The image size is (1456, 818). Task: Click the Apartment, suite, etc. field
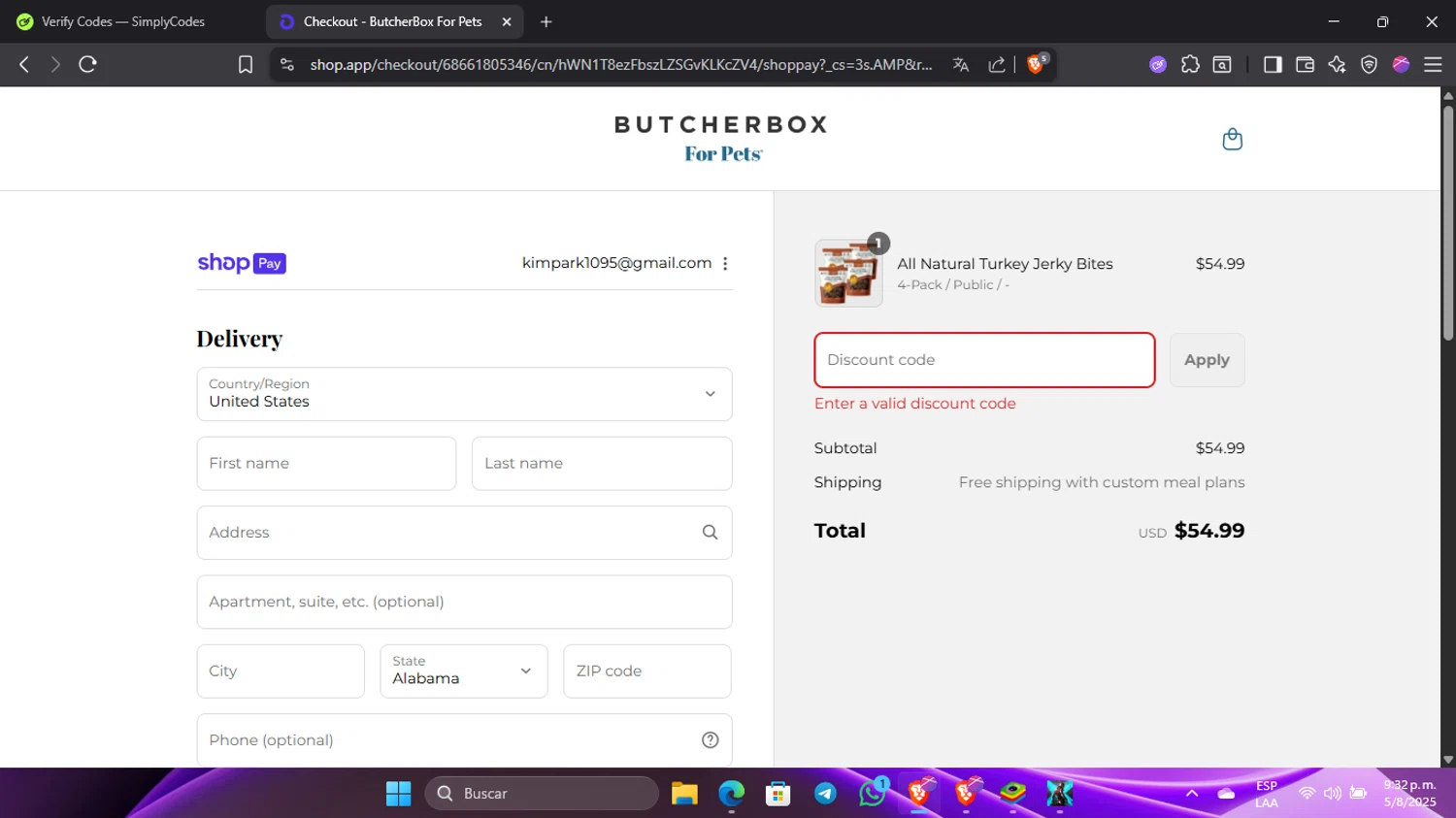[464, 602]
